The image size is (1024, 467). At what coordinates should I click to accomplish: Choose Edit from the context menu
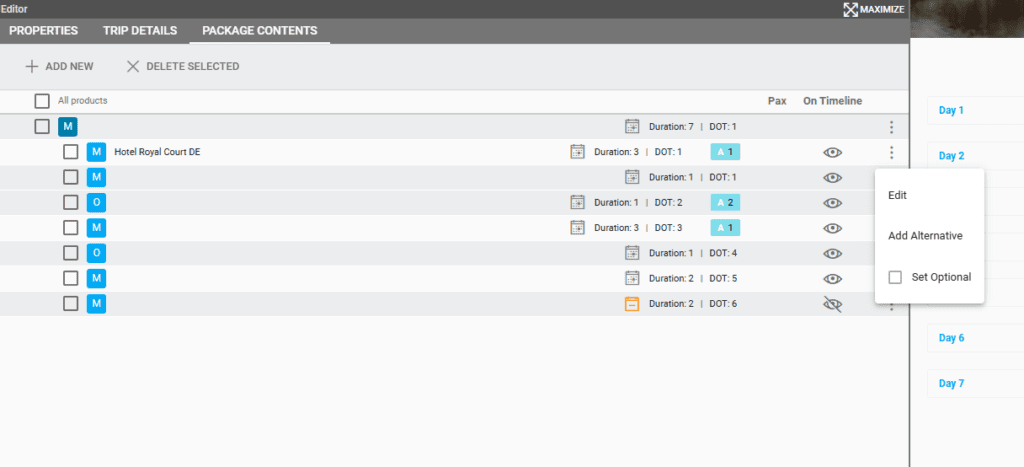coord(898,195)
